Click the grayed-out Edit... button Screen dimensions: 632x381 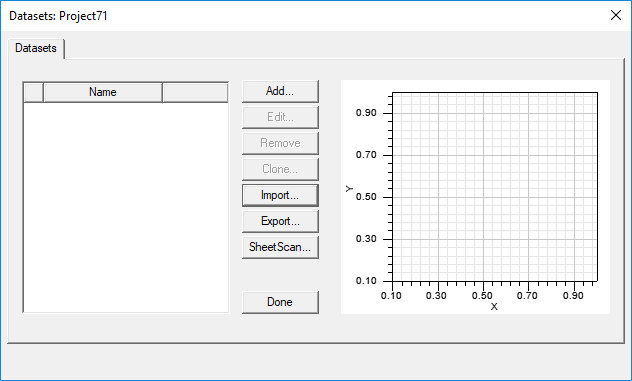(280, 117)
